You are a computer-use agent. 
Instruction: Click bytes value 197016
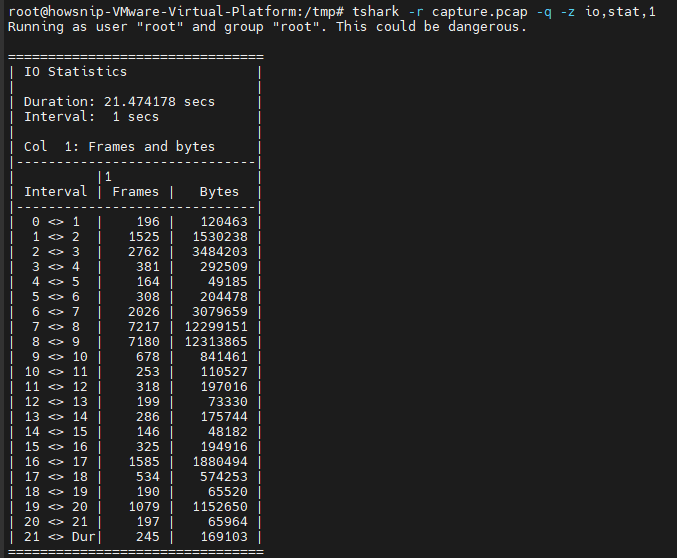(224, 387)
